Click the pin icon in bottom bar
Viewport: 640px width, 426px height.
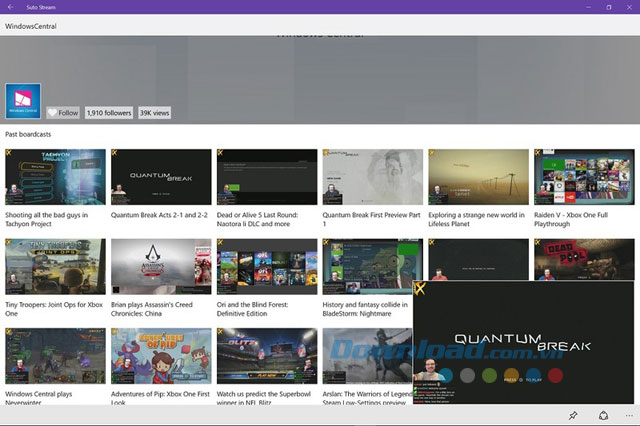point(573,415)
